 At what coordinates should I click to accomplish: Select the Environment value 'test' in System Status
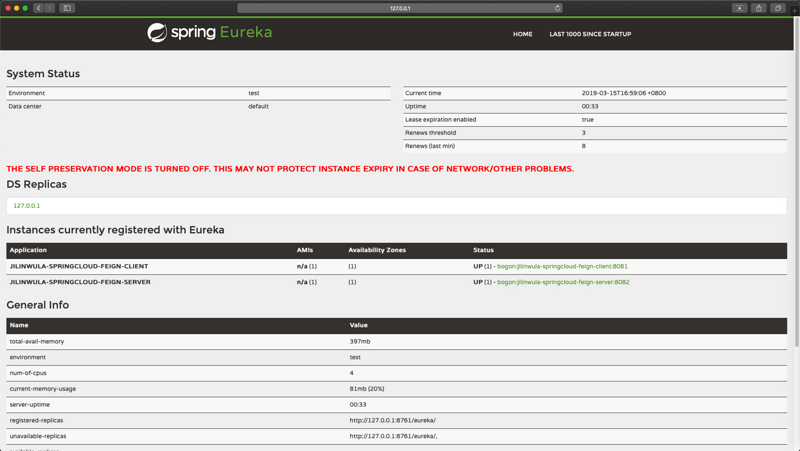[x=254, y=93]
